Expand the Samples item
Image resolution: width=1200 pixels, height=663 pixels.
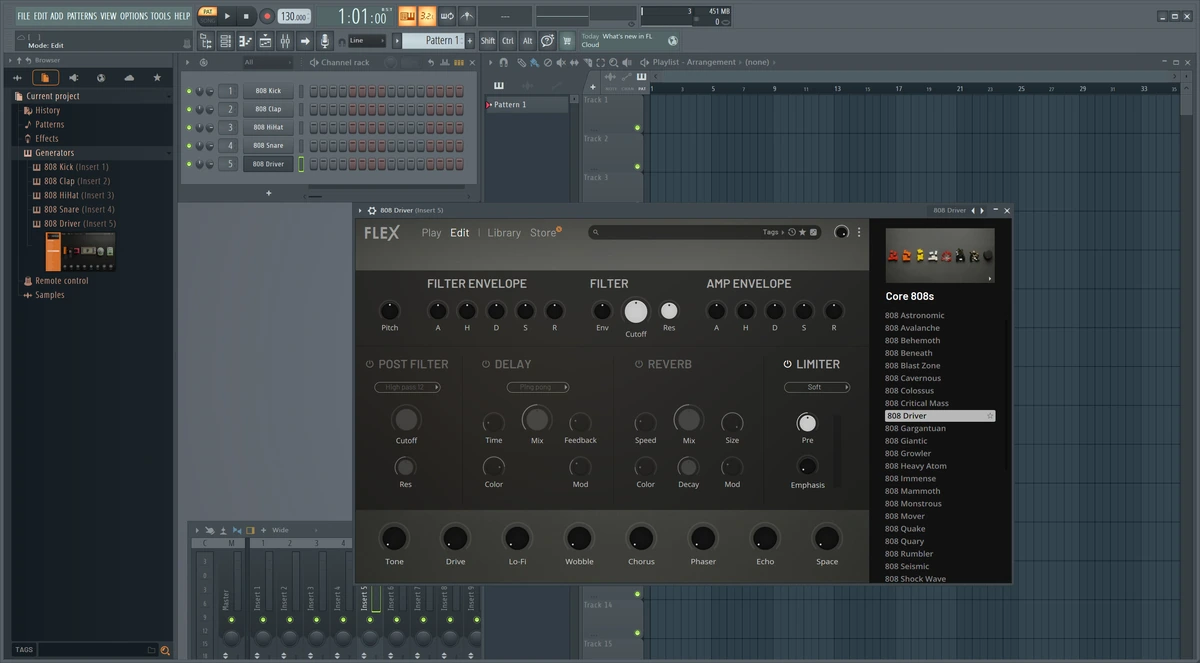(49, 295)
